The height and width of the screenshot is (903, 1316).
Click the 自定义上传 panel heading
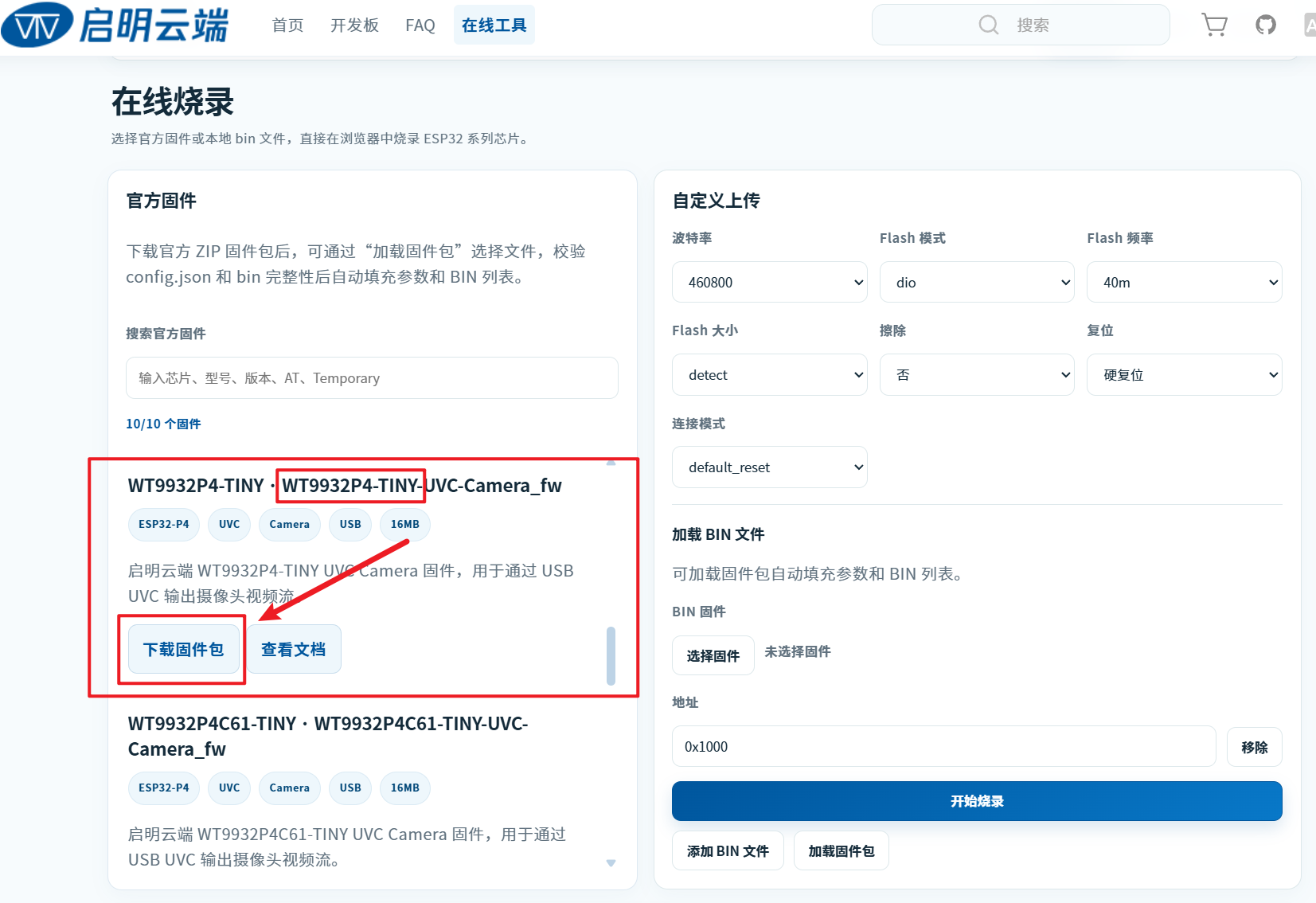(x=717, y=201)
